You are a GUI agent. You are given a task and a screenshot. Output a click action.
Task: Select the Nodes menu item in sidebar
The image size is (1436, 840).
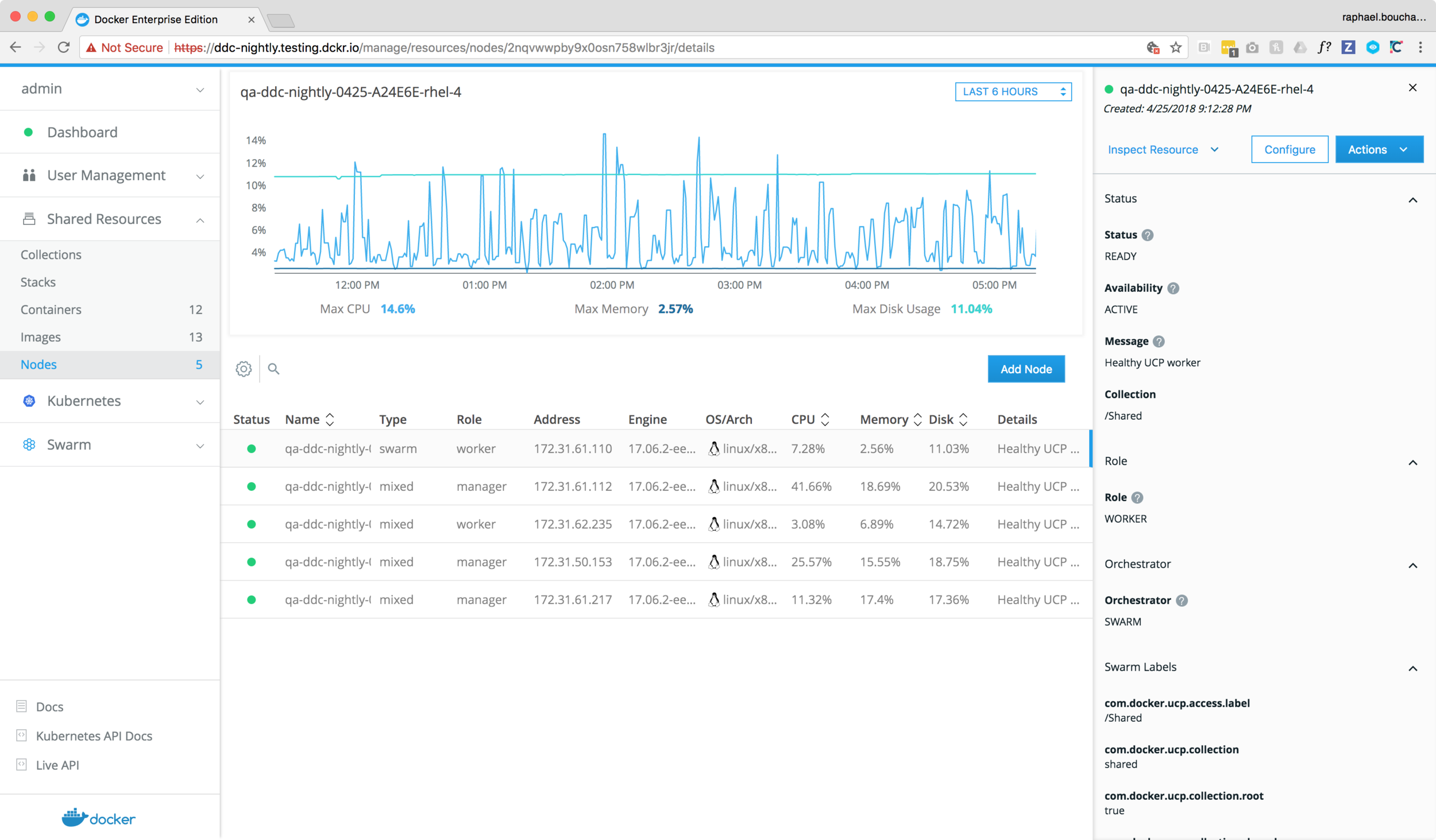coord(38,364)
